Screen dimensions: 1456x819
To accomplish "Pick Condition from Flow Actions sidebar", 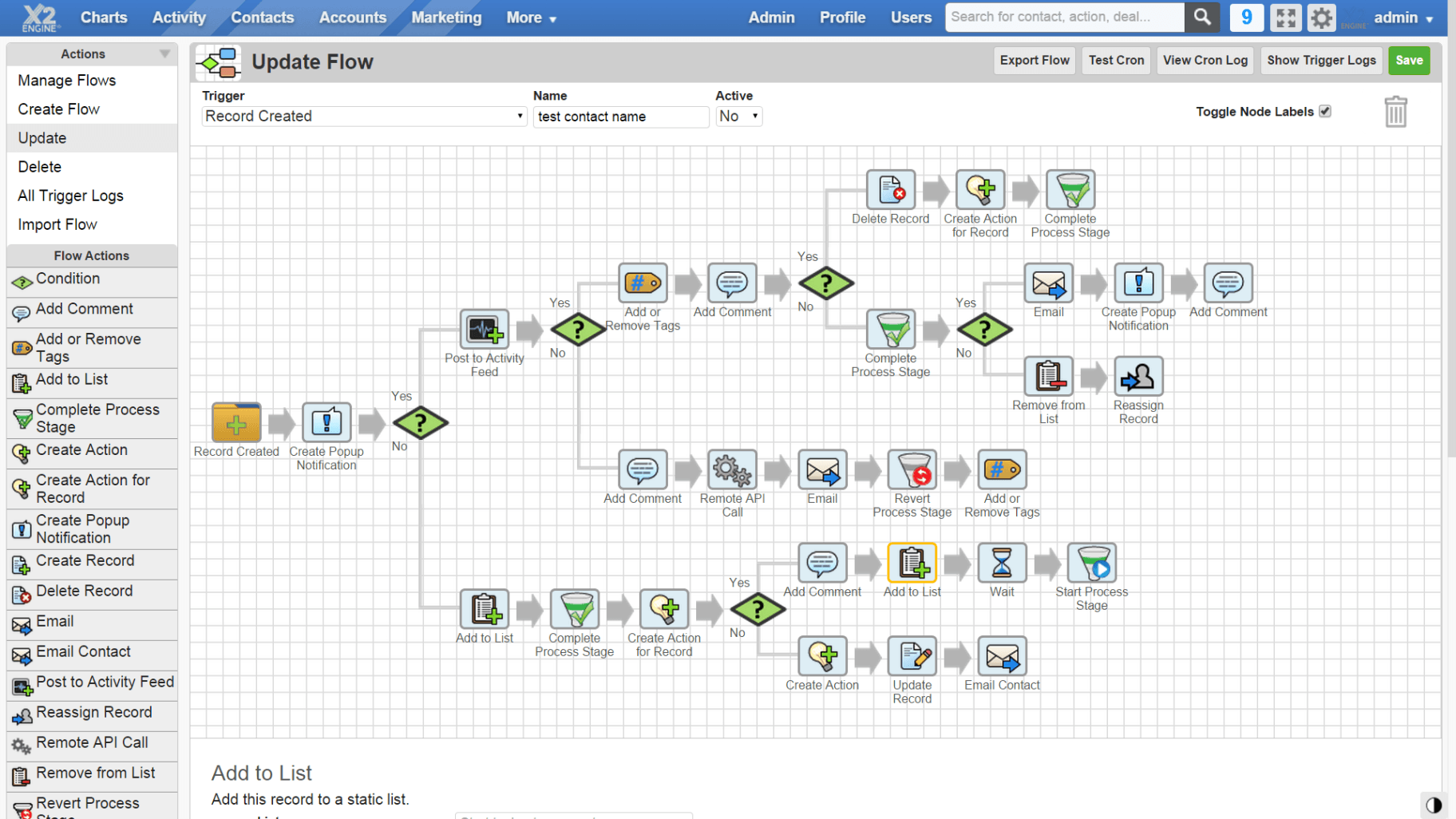I will 92,280.
